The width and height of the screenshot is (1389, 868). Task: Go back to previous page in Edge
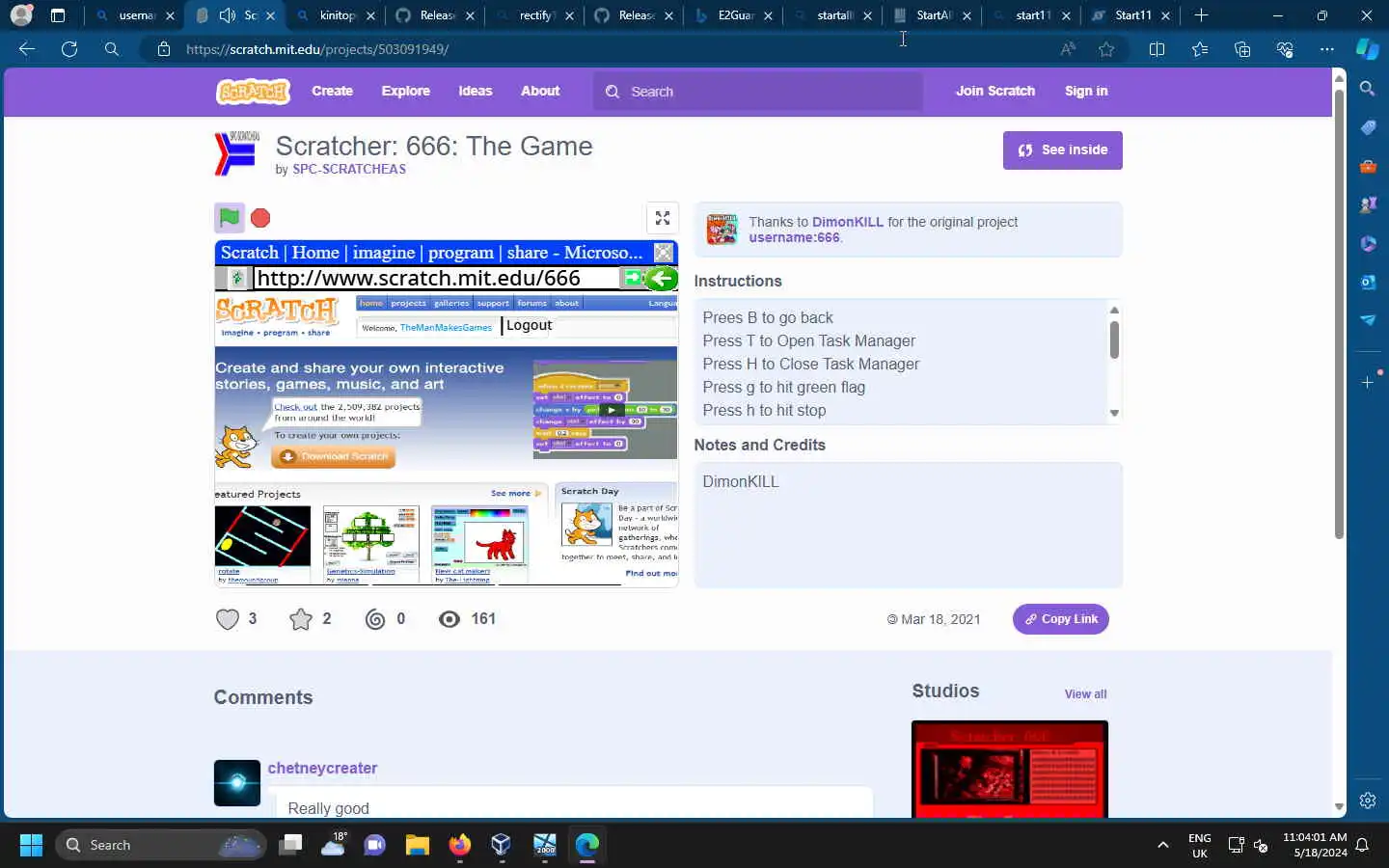pyautogui.click(x=27, y=49)
